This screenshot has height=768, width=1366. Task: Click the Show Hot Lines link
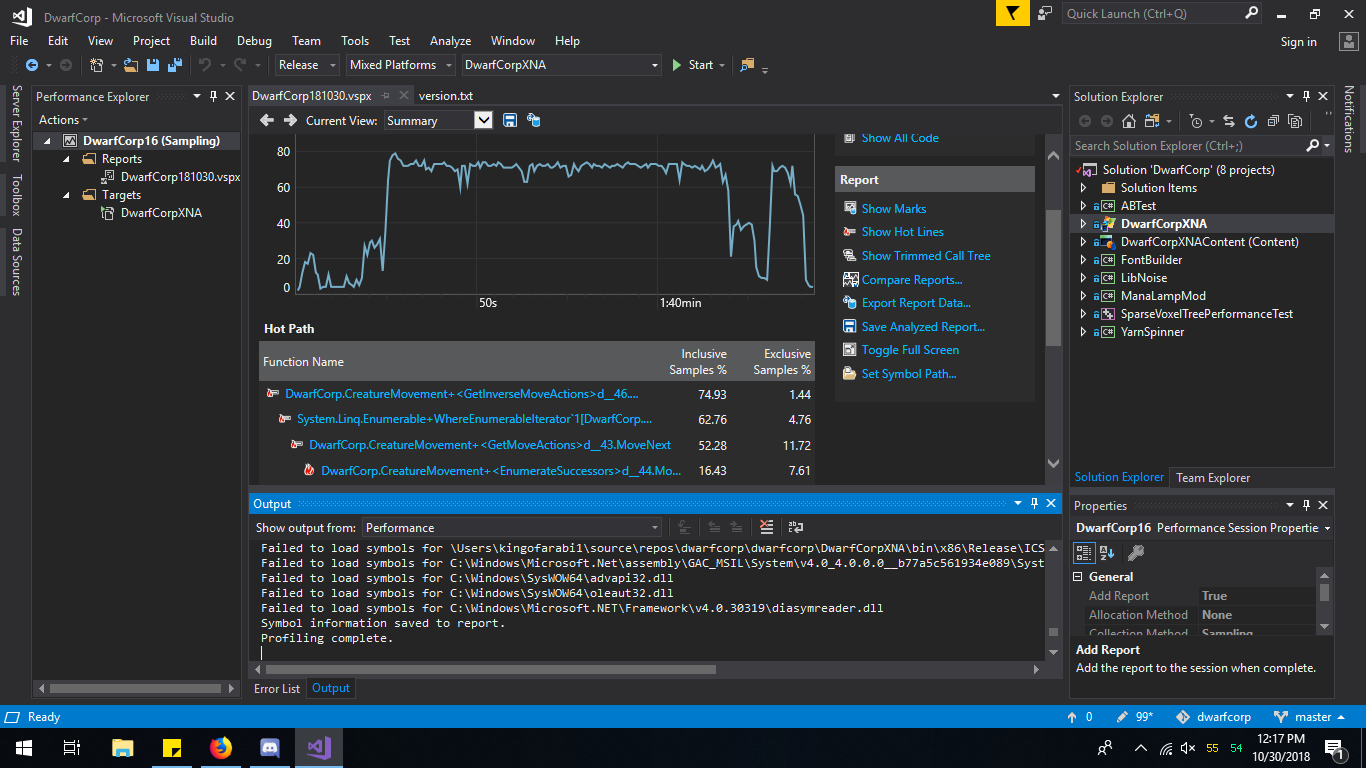(902, 232)
